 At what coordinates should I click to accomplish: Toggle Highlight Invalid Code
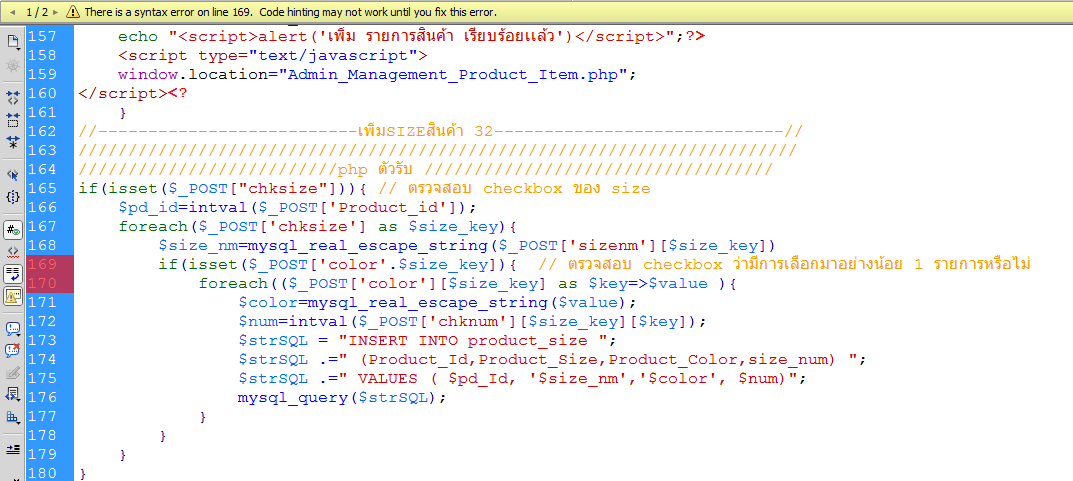click(13, 251)
